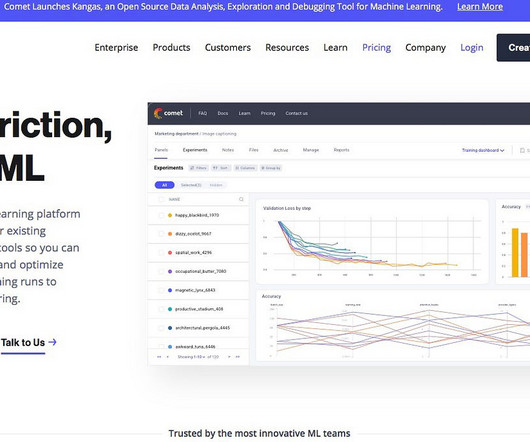The height and width of the screenshot is (442, 530).
Task: Open the Learn menu in site navigation
Action: pyautogui.click(x=335, y=48)
